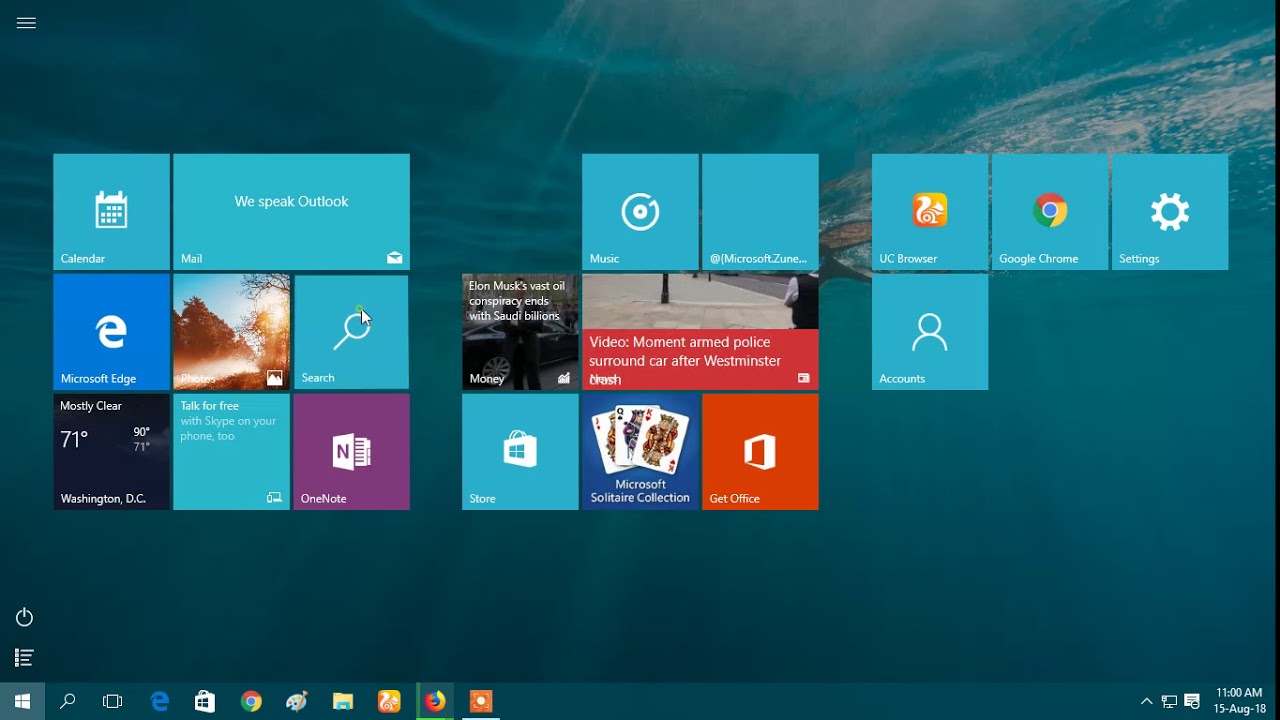The image size is (1280, 720).
Task: Open the Store from the taskbar
Action: point(205,702)
